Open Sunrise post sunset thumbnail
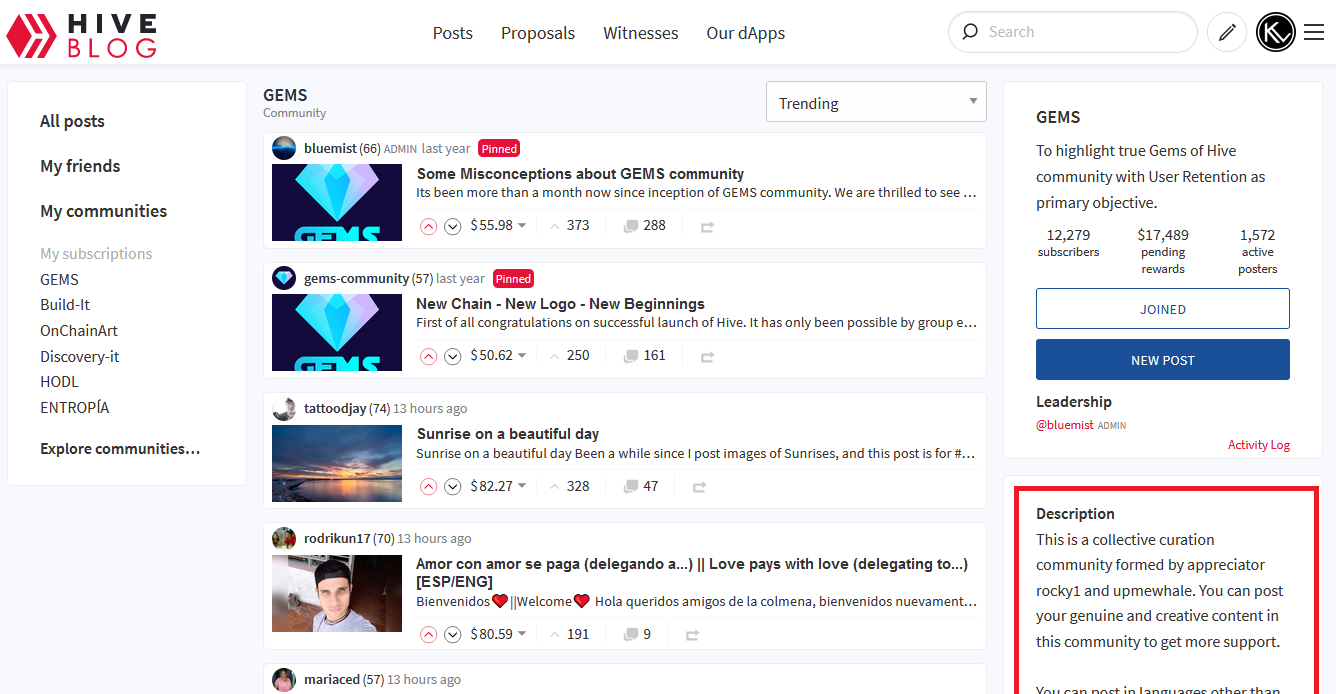The height and width of the screenshot is (694, 1336). coord(337,463)
